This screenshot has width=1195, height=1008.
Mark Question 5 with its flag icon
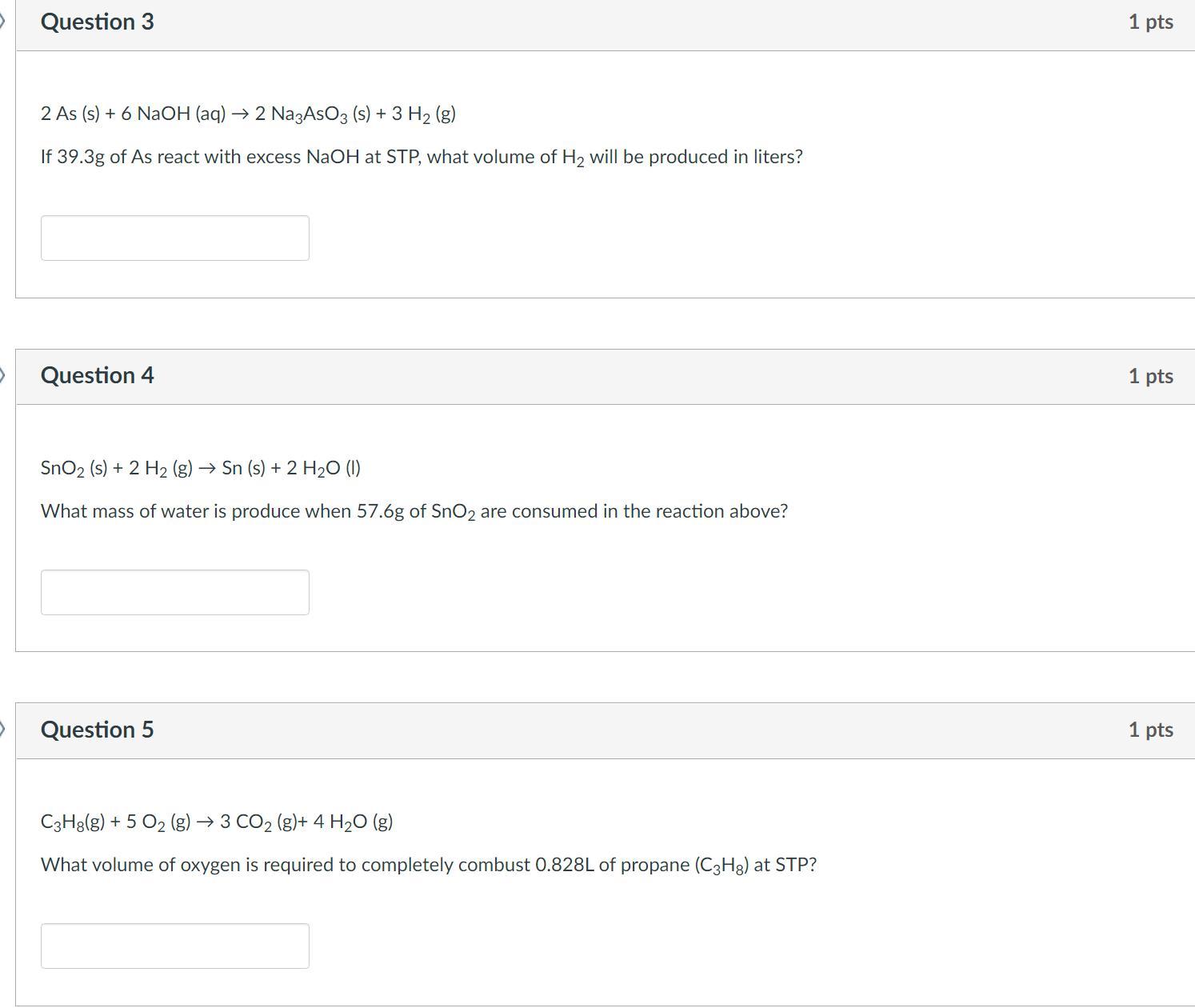tap(3, 729)
